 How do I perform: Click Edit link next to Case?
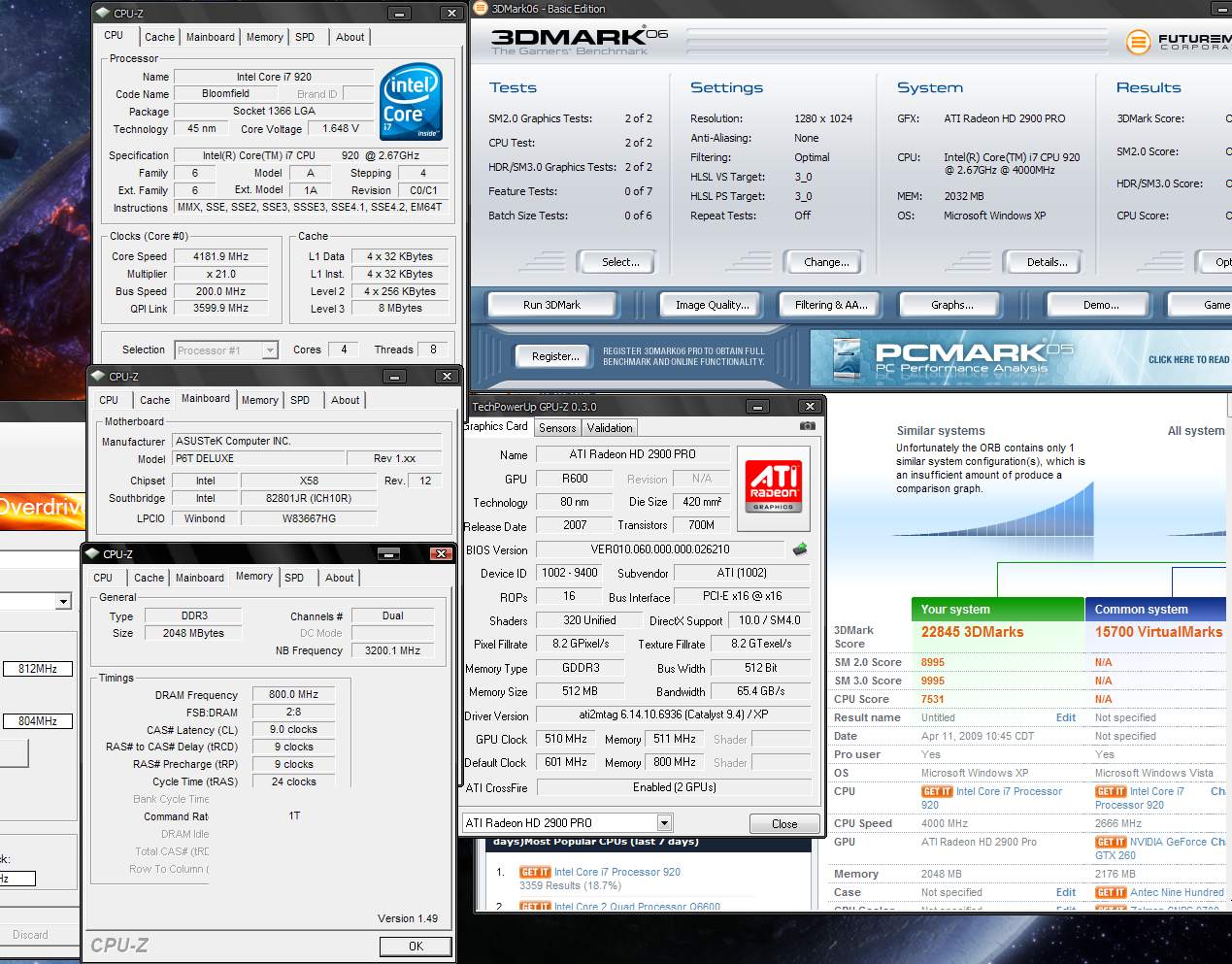click(x=1066, y=892)
